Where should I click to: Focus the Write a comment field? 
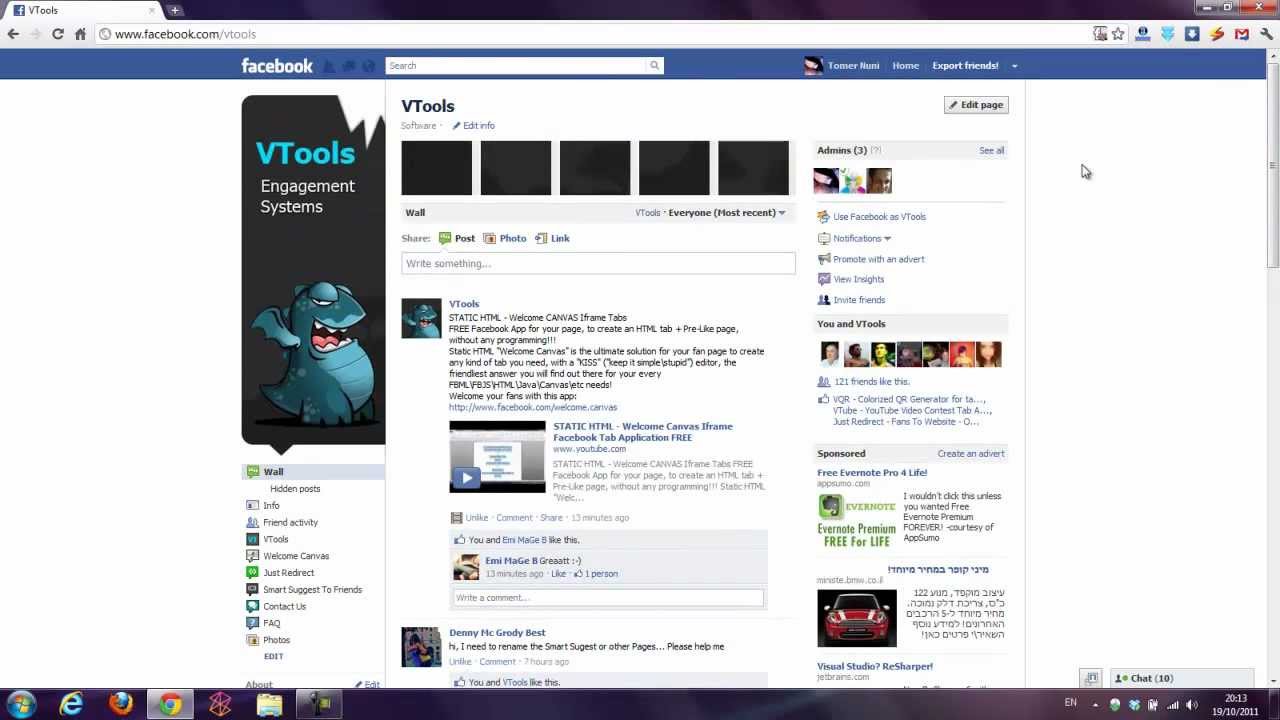[x=607, y=598]
